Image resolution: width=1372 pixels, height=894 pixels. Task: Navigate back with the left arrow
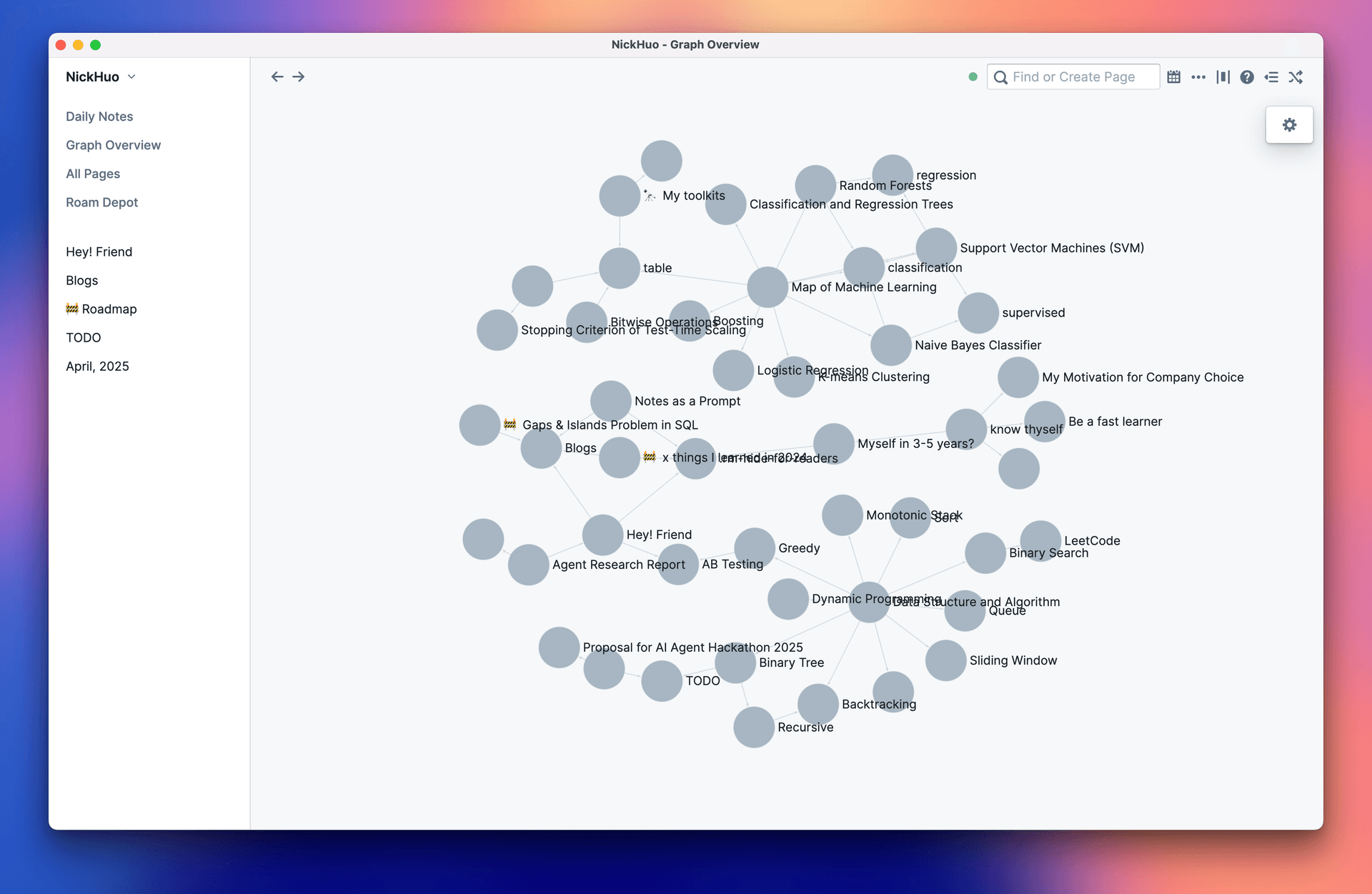click(277, 76)
